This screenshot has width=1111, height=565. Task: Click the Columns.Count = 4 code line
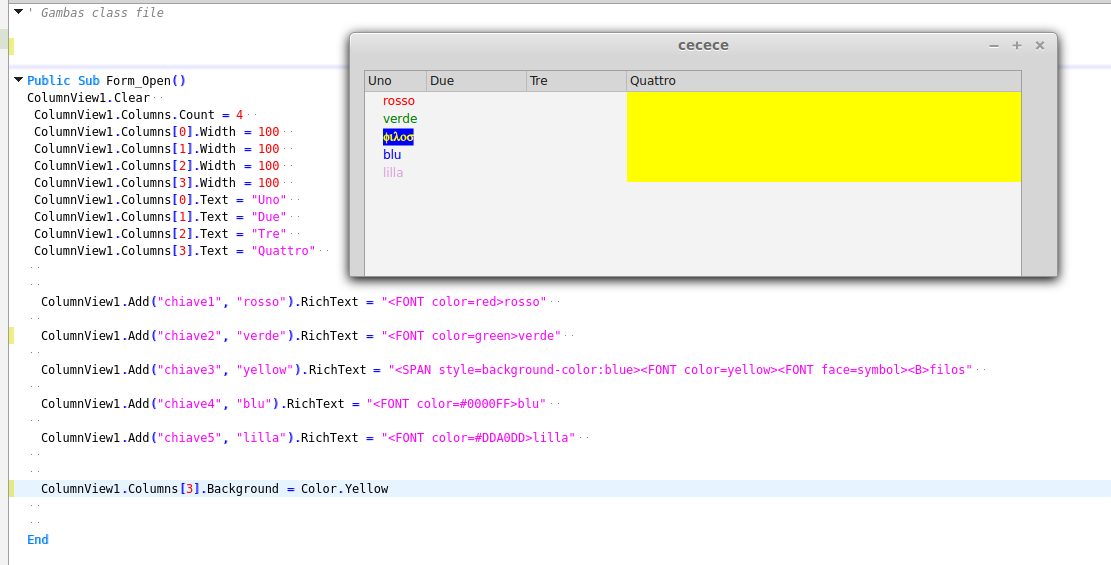pyautogui.click(x=138, y=115)
